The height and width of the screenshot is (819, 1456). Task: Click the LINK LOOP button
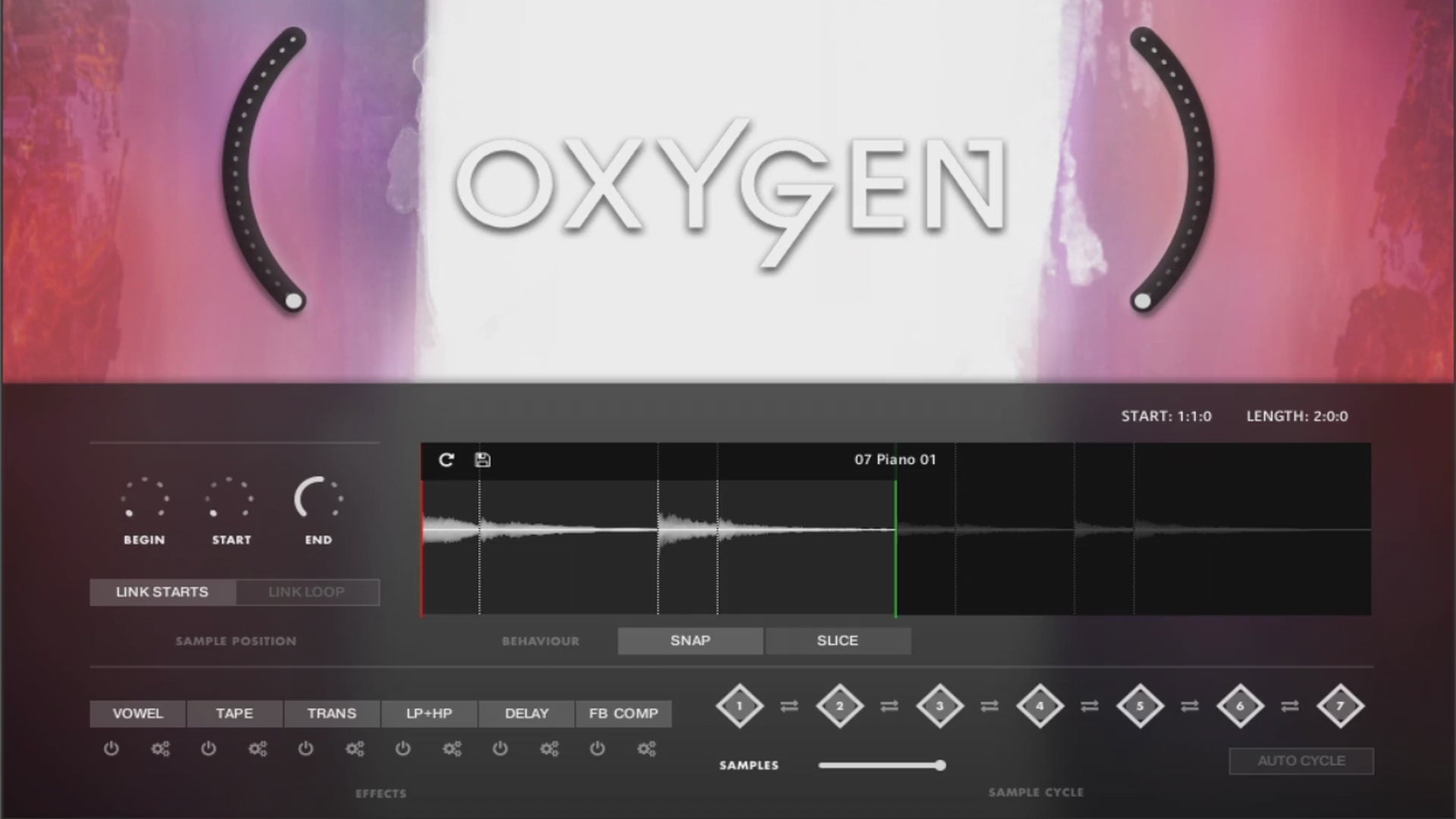tap(306, 592)
